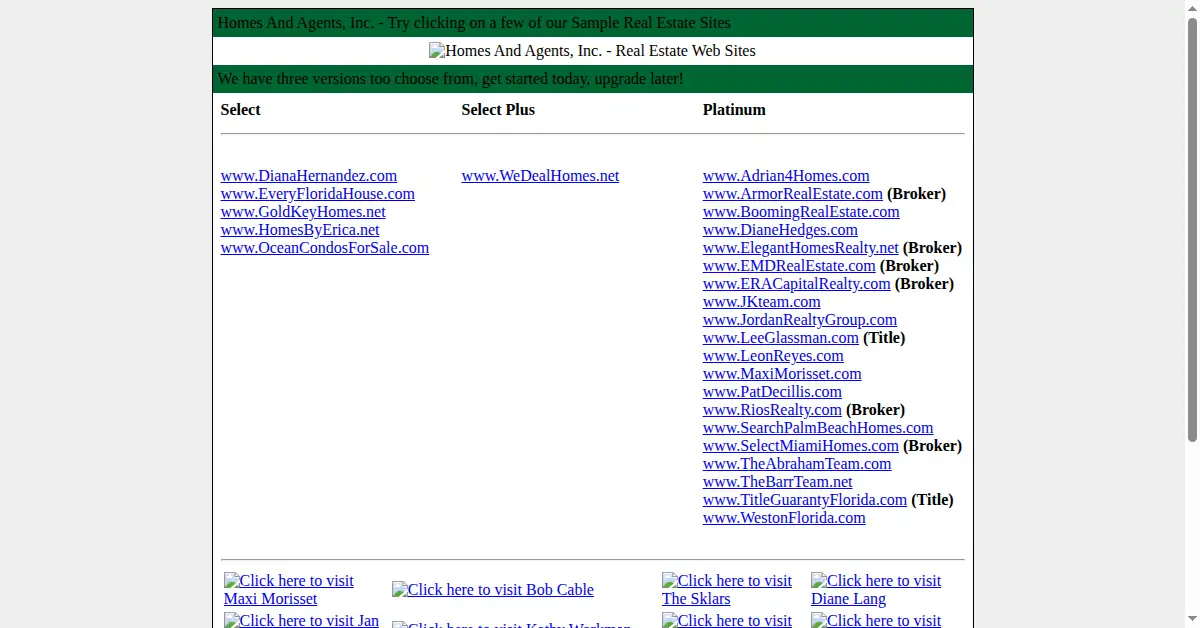Click the Homes And Agents logo image
Screen dimensions: 1200x628
point(592,51)
